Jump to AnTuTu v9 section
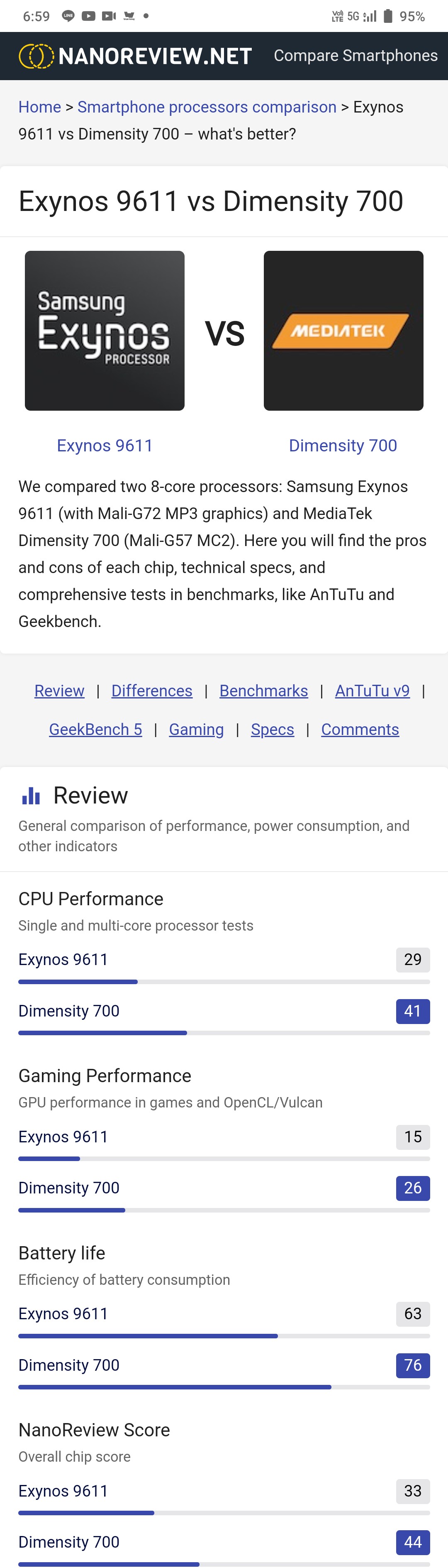Image resolution: width=448 pixels, height=1568 pixels. click(x=373, y=691)
